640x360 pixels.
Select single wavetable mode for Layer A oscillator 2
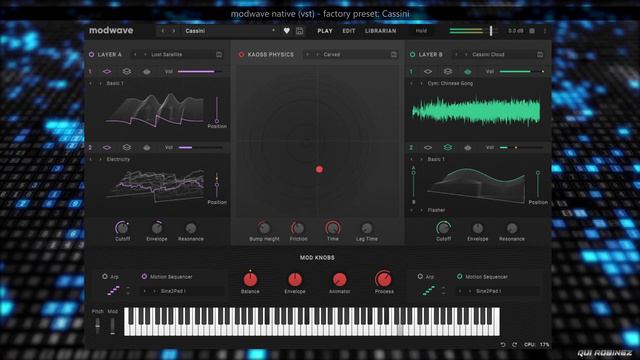coord(107,147)
